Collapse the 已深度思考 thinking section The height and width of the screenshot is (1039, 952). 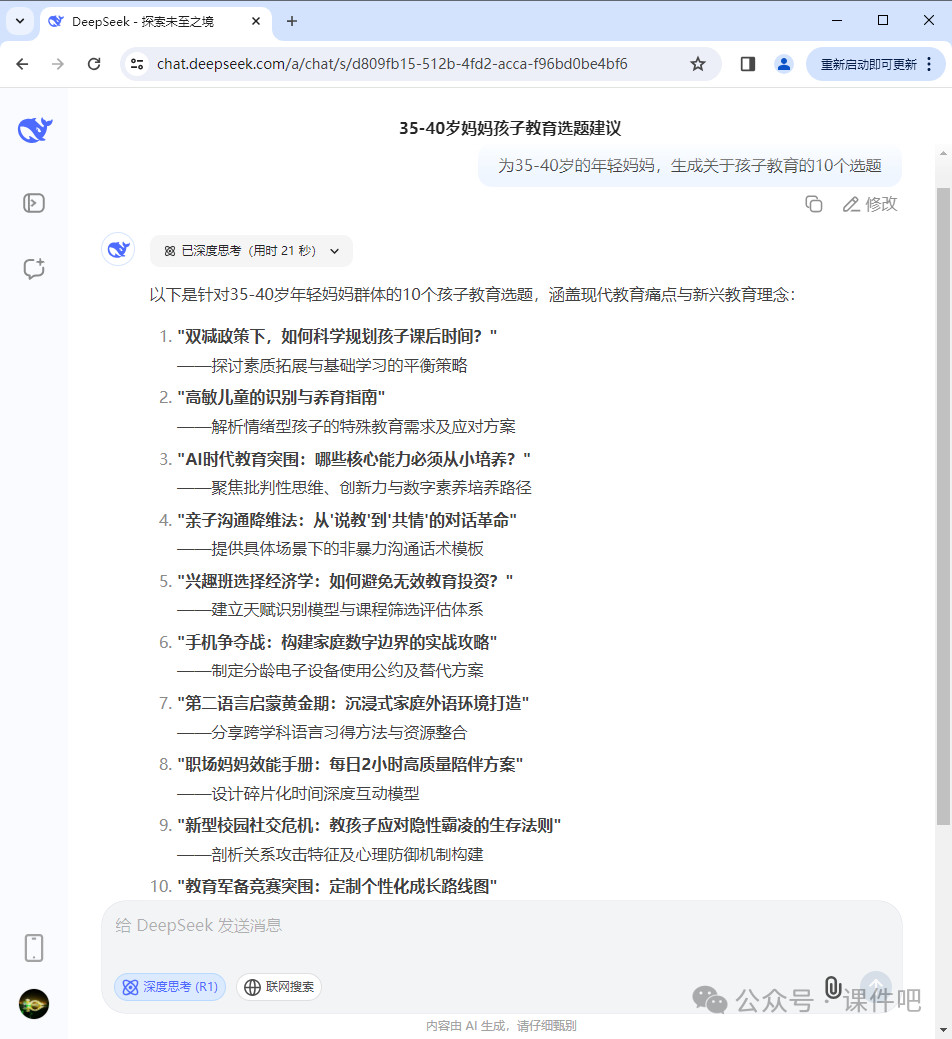(x=334, y=251)
